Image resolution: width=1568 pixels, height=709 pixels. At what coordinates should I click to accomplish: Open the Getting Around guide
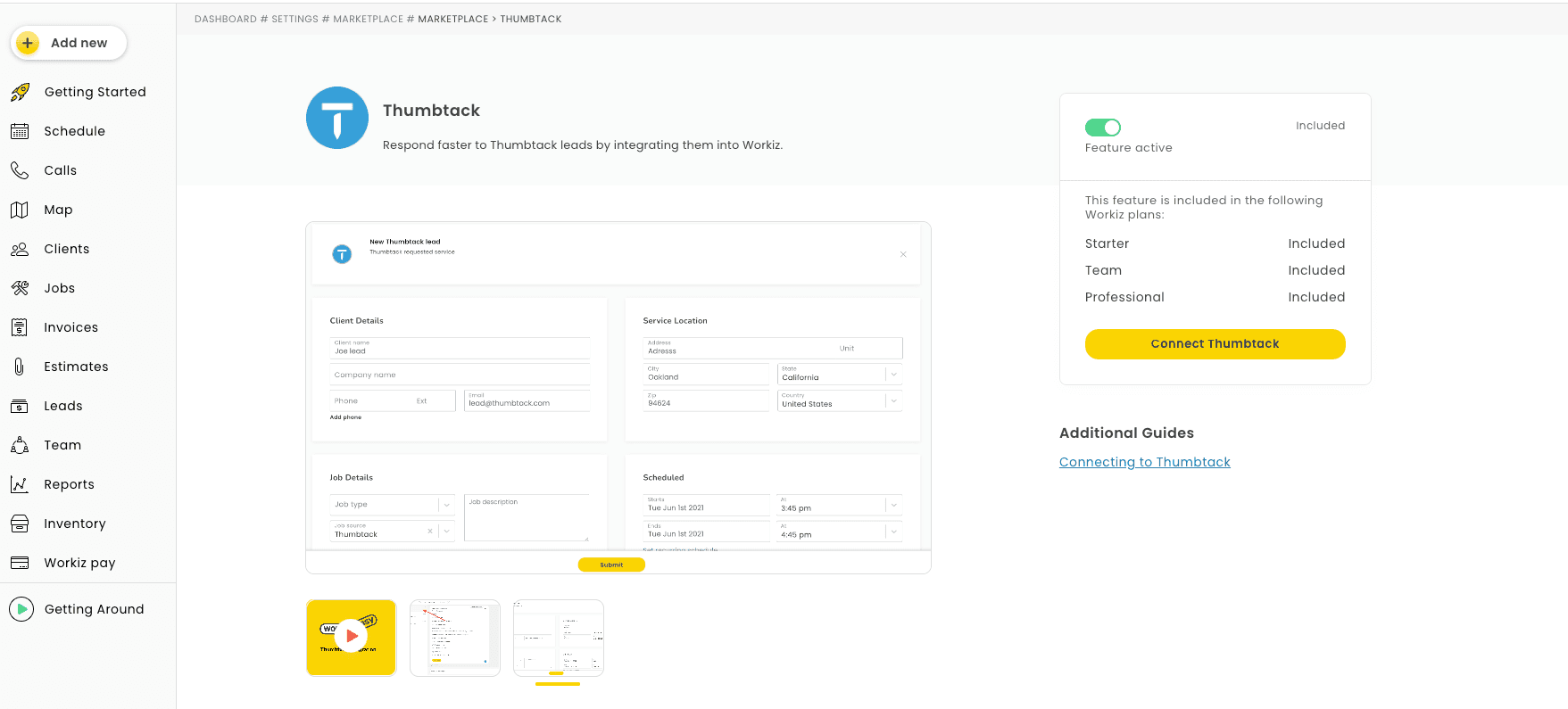point(95,609)
